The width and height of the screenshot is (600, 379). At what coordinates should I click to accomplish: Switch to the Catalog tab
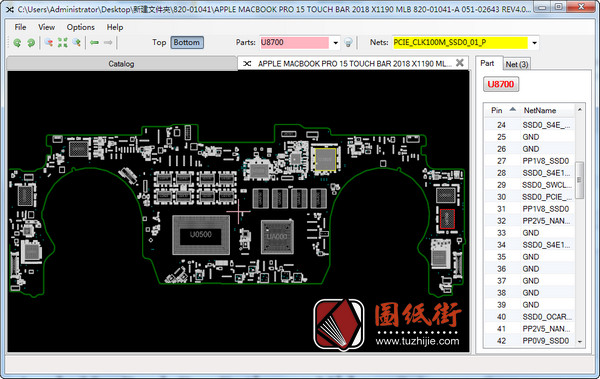tap(121, 64)
